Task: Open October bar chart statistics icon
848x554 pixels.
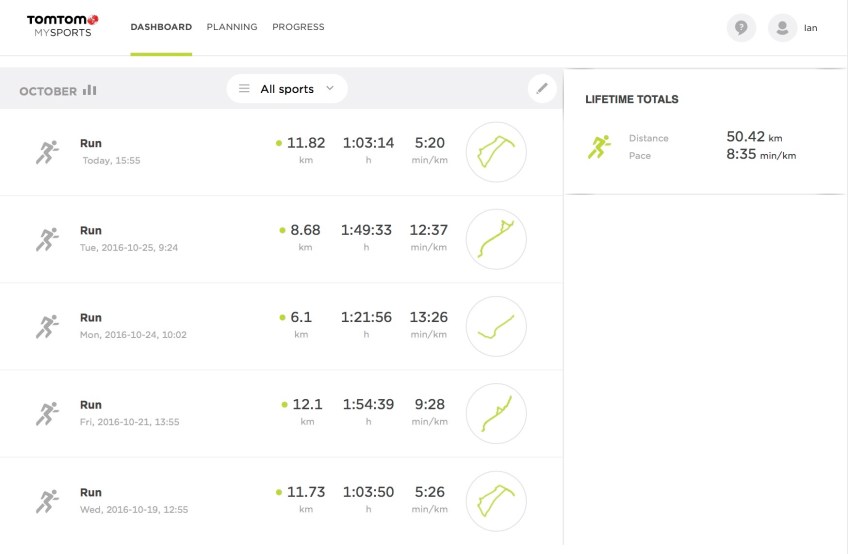Action: [90, 90]
